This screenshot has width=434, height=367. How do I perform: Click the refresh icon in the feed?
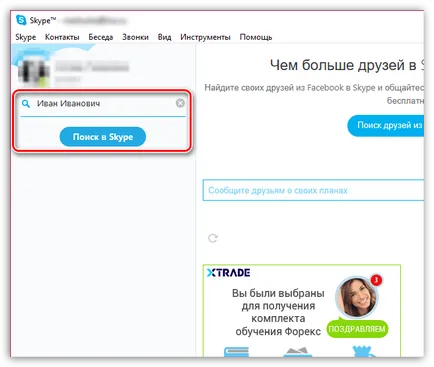(213, 238)
